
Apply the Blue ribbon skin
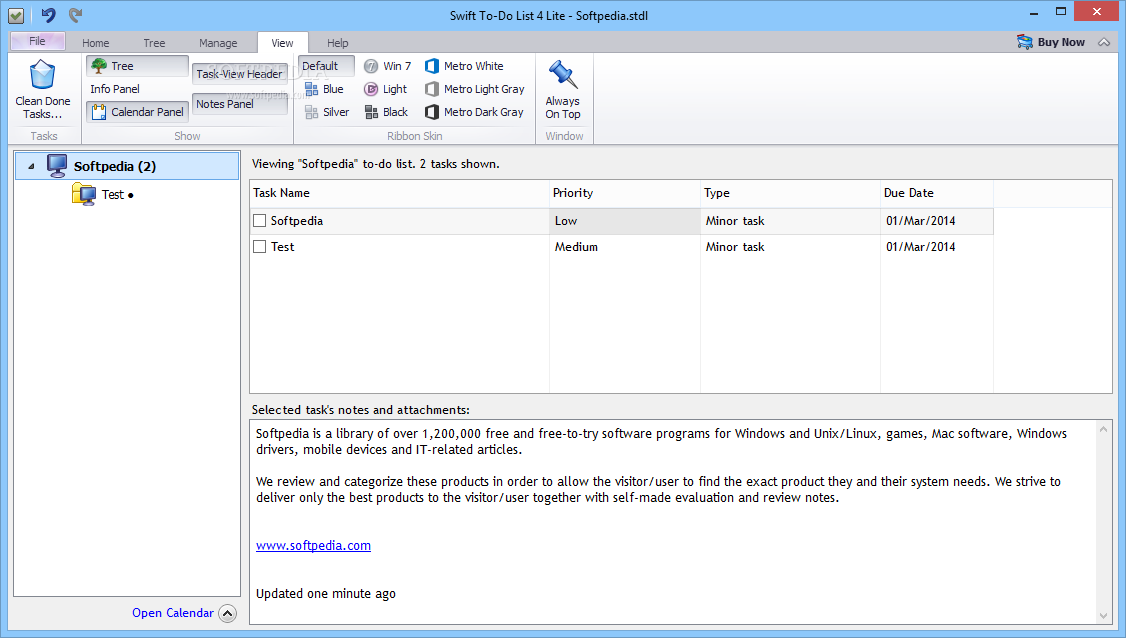click(325, 89)
